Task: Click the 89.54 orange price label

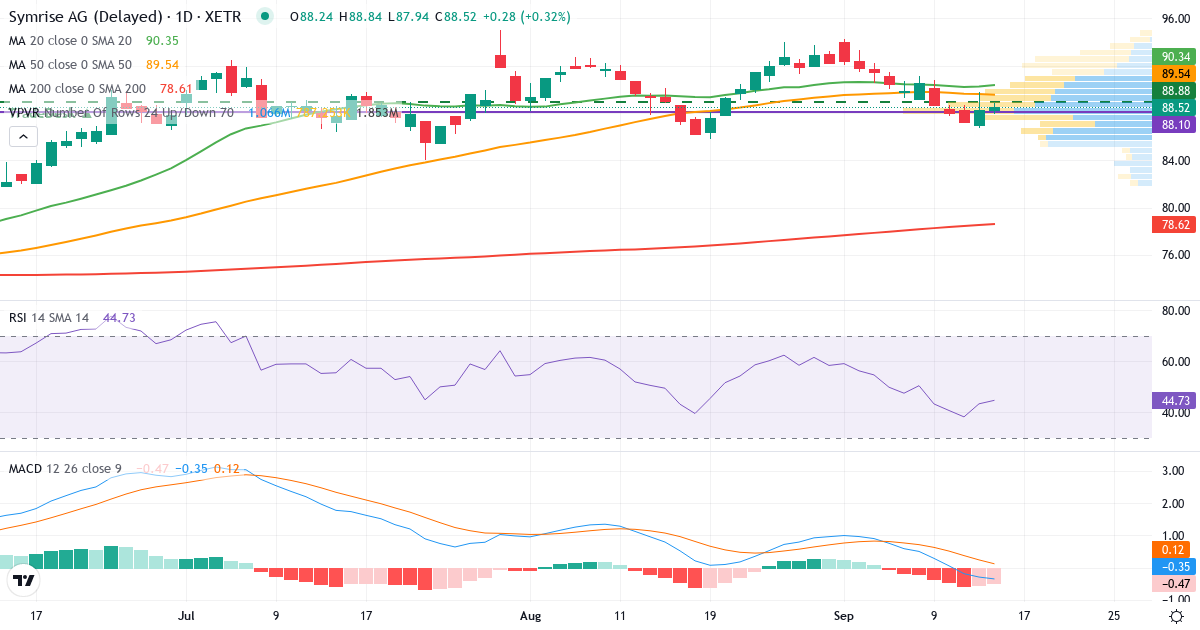Action: tap(1174, 74)
